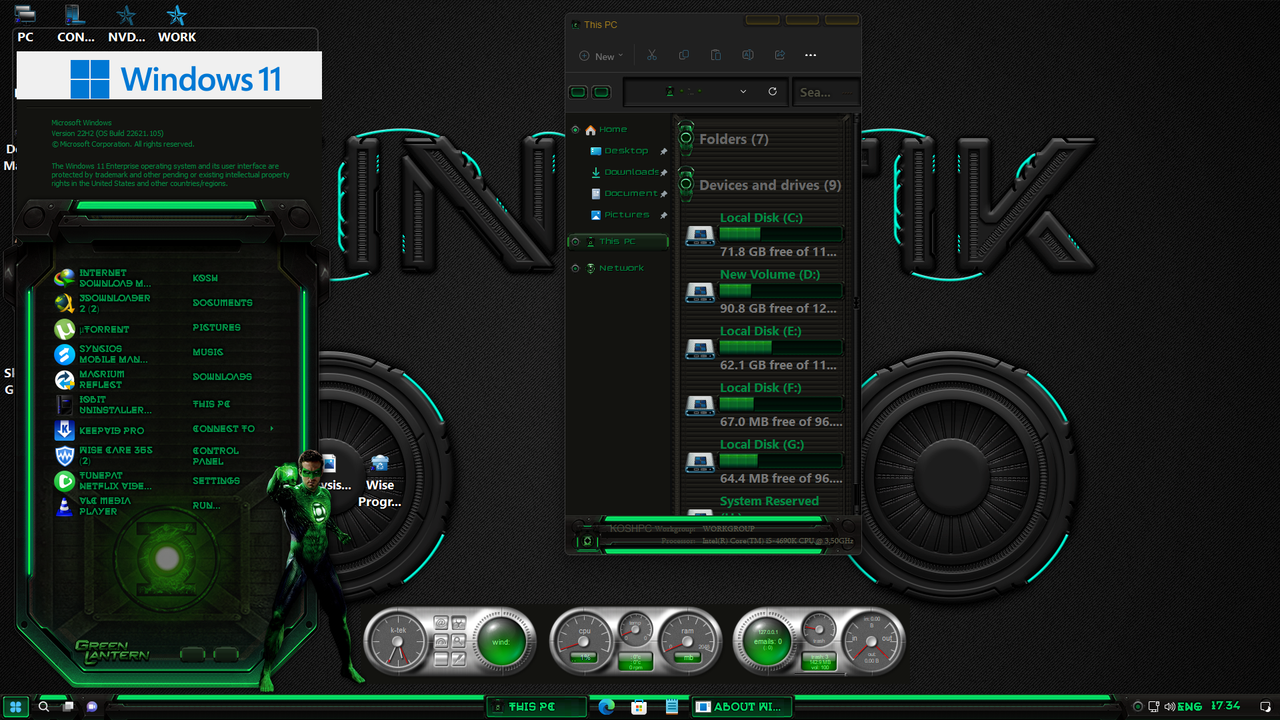Open Local Disk (E:) drive

click(764, 348)
